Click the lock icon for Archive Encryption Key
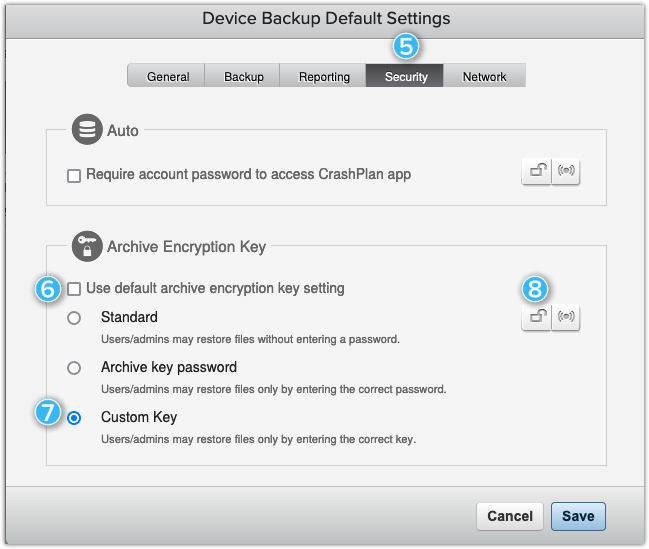The image size is (649, 549). (536, 317)
